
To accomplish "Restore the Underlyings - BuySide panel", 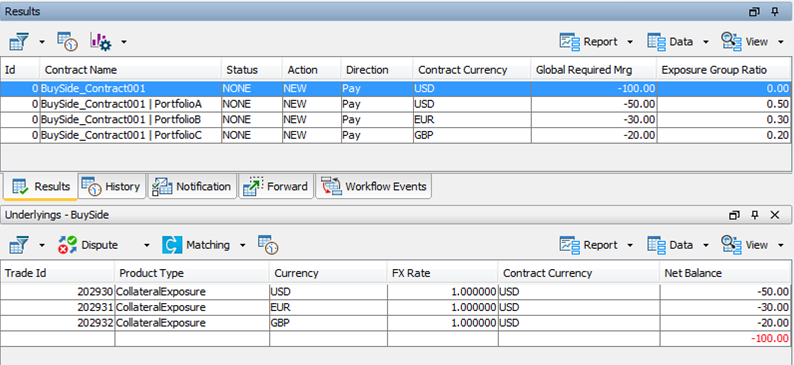I will (734, 215).
